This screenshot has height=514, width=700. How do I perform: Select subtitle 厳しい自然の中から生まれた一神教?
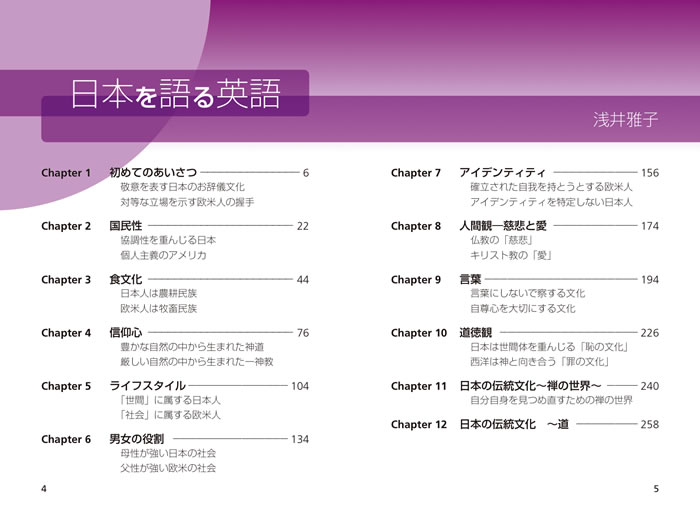(x=197, y=361)
